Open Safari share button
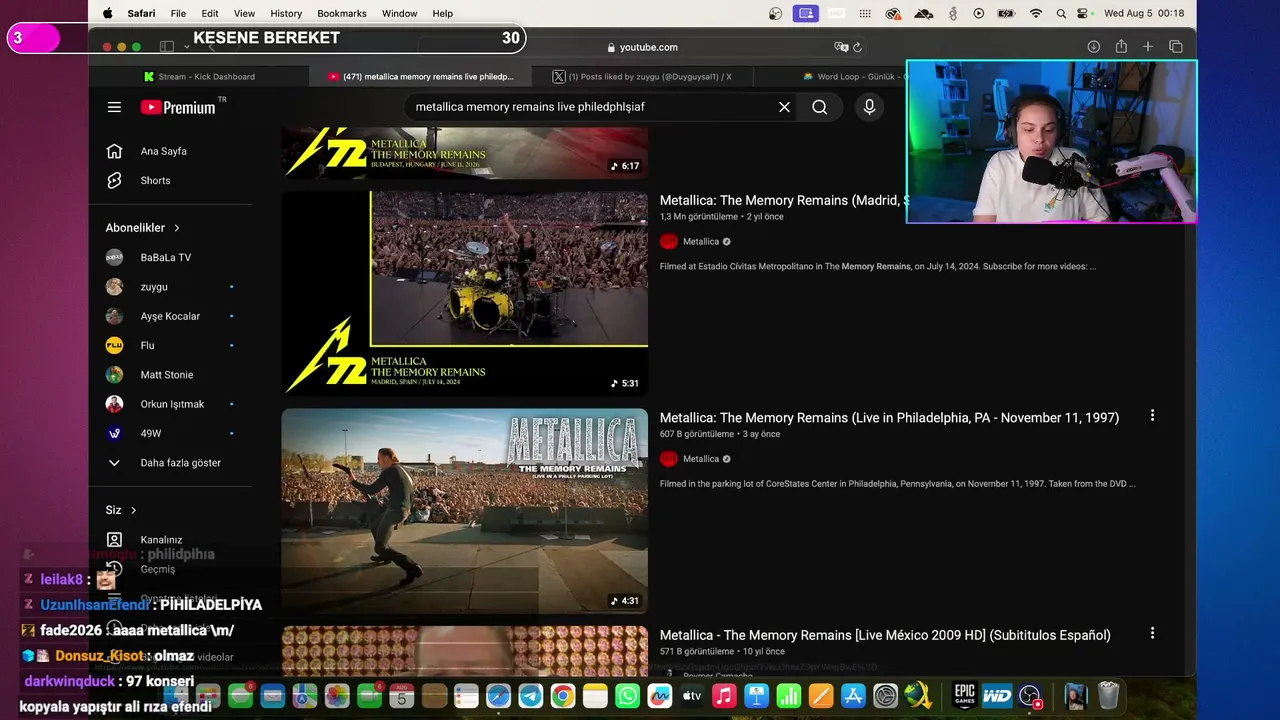1280x720 pixels. point(1121,47)
